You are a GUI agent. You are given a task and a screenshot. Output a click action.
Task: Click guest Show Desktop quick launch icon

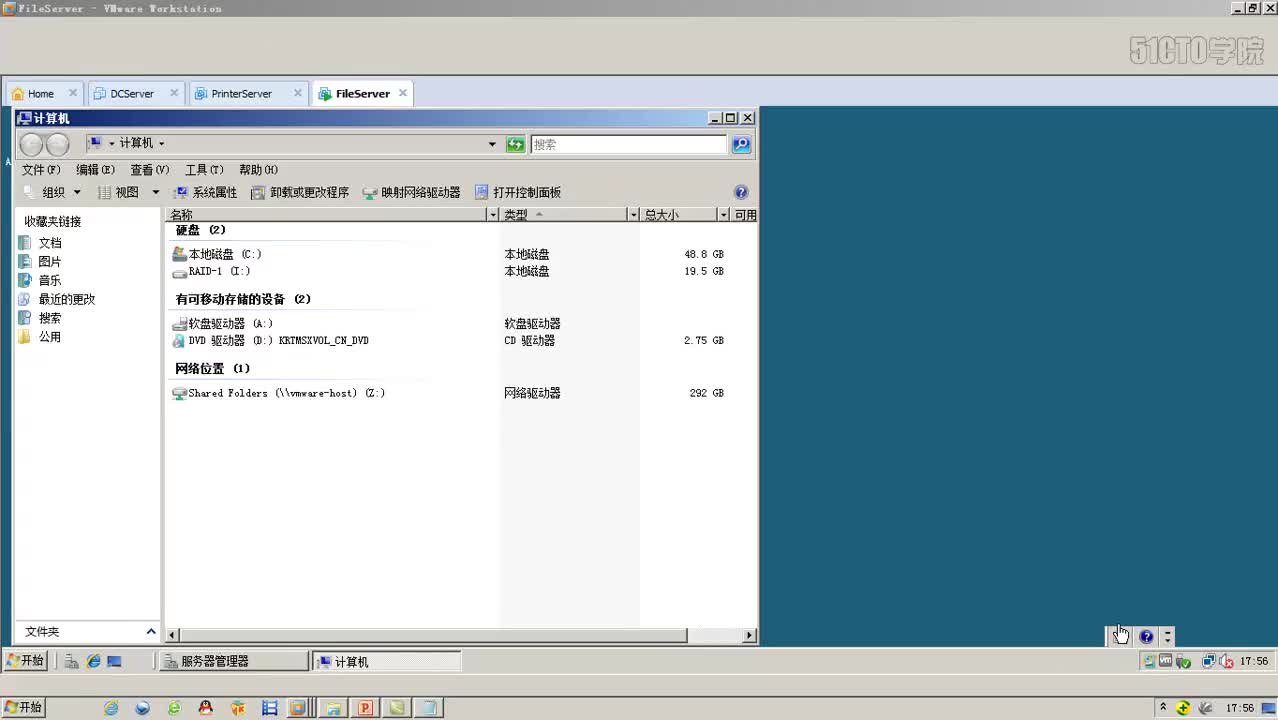point(114,661)
